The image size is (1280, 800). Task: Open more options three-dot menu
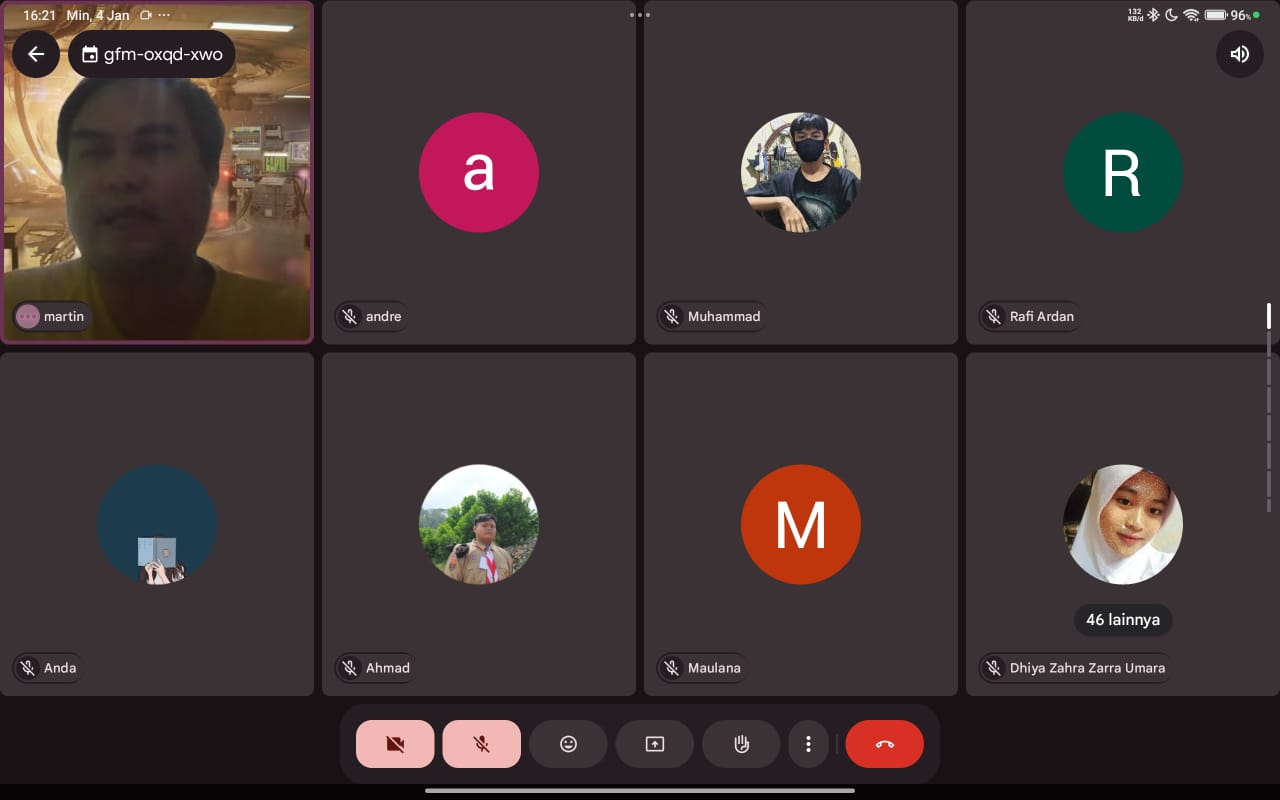tap(808, 744)
